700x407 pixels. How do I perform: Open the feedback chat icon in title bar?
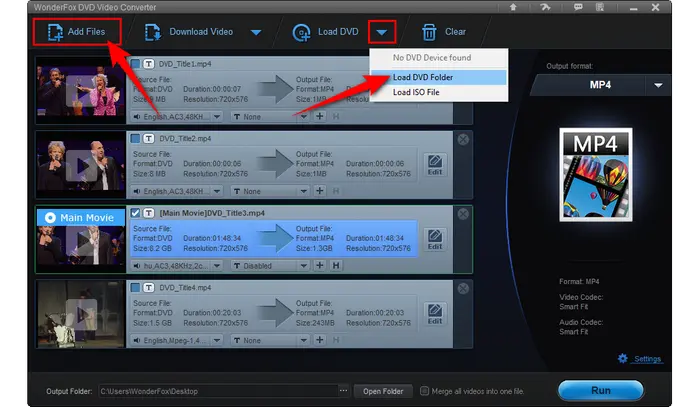[x=578, y=7]
